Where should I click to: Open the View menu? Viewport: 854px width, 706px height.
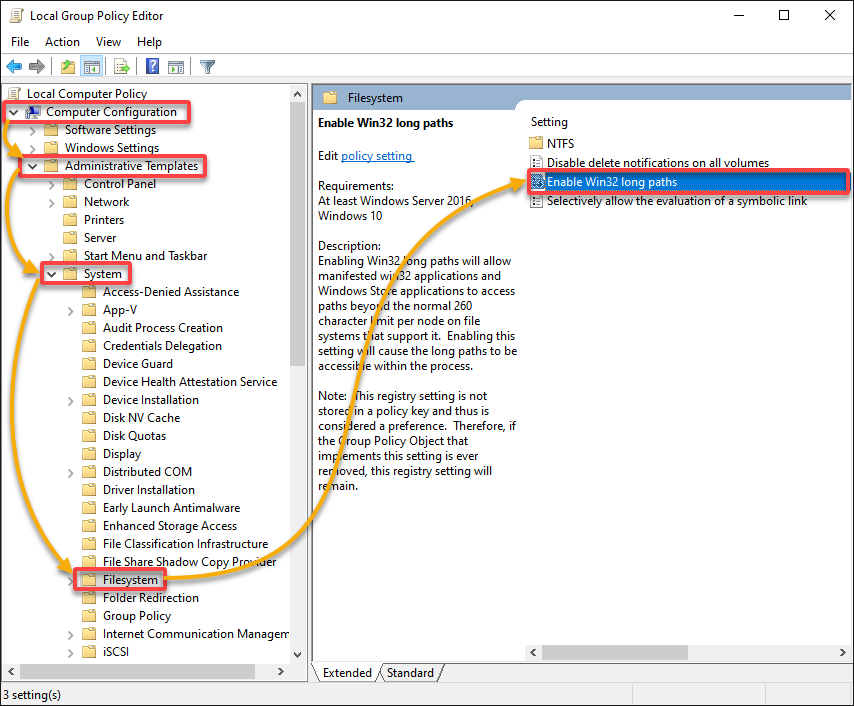click(x=108, y=42)
